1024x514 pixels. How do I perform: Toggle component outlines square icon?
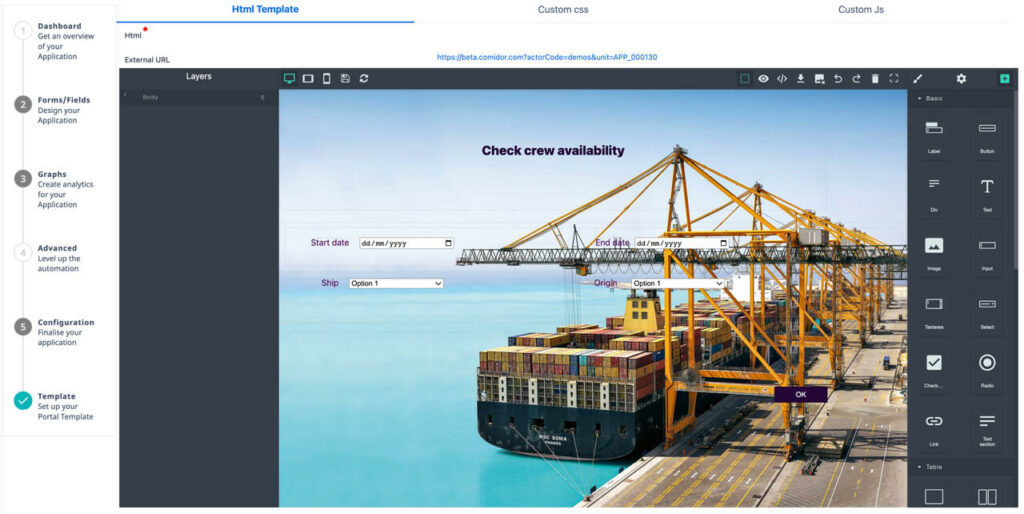point(745,78)
